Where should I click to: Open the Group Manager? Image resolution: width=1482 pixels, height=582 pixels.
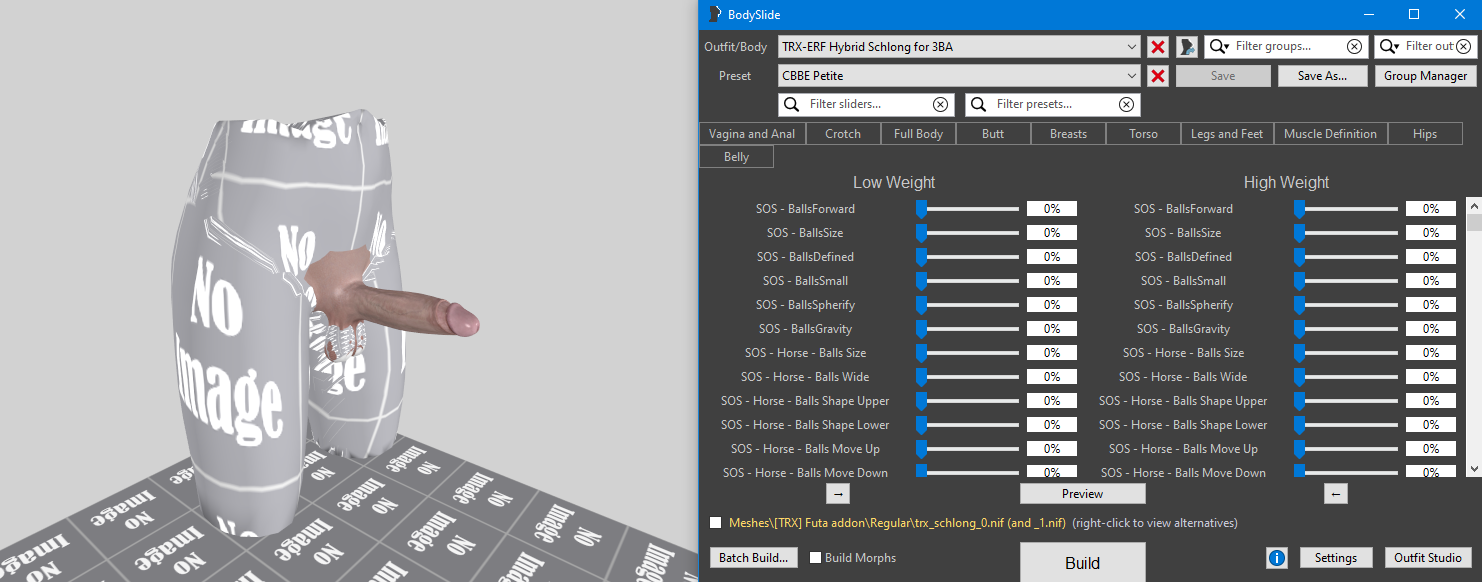pyautogui.click(x=1425, y=76)
